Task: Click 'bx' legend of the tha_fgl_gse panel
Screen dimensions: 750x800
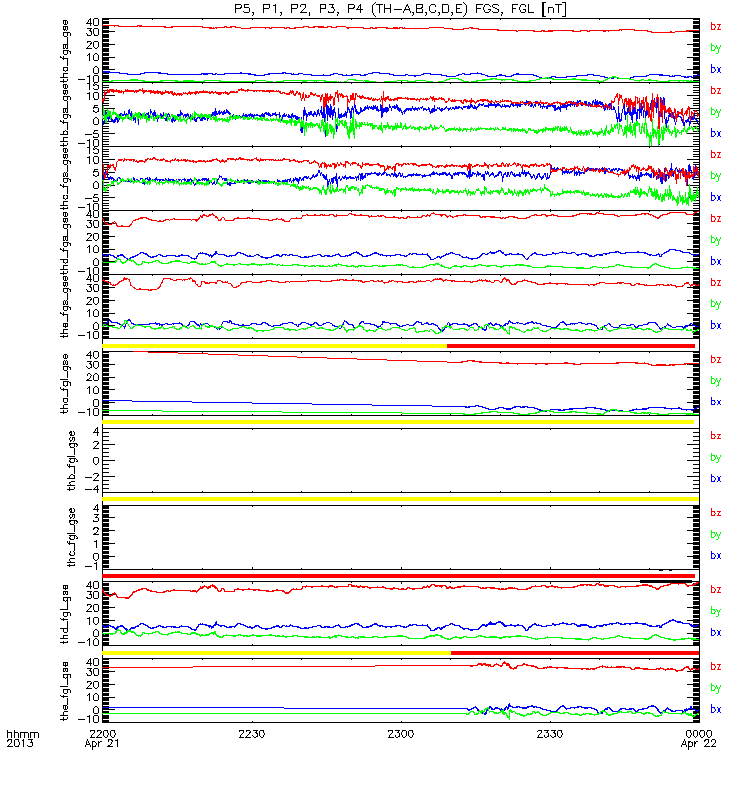Action: pyautogui.click(x=715, y=402)
